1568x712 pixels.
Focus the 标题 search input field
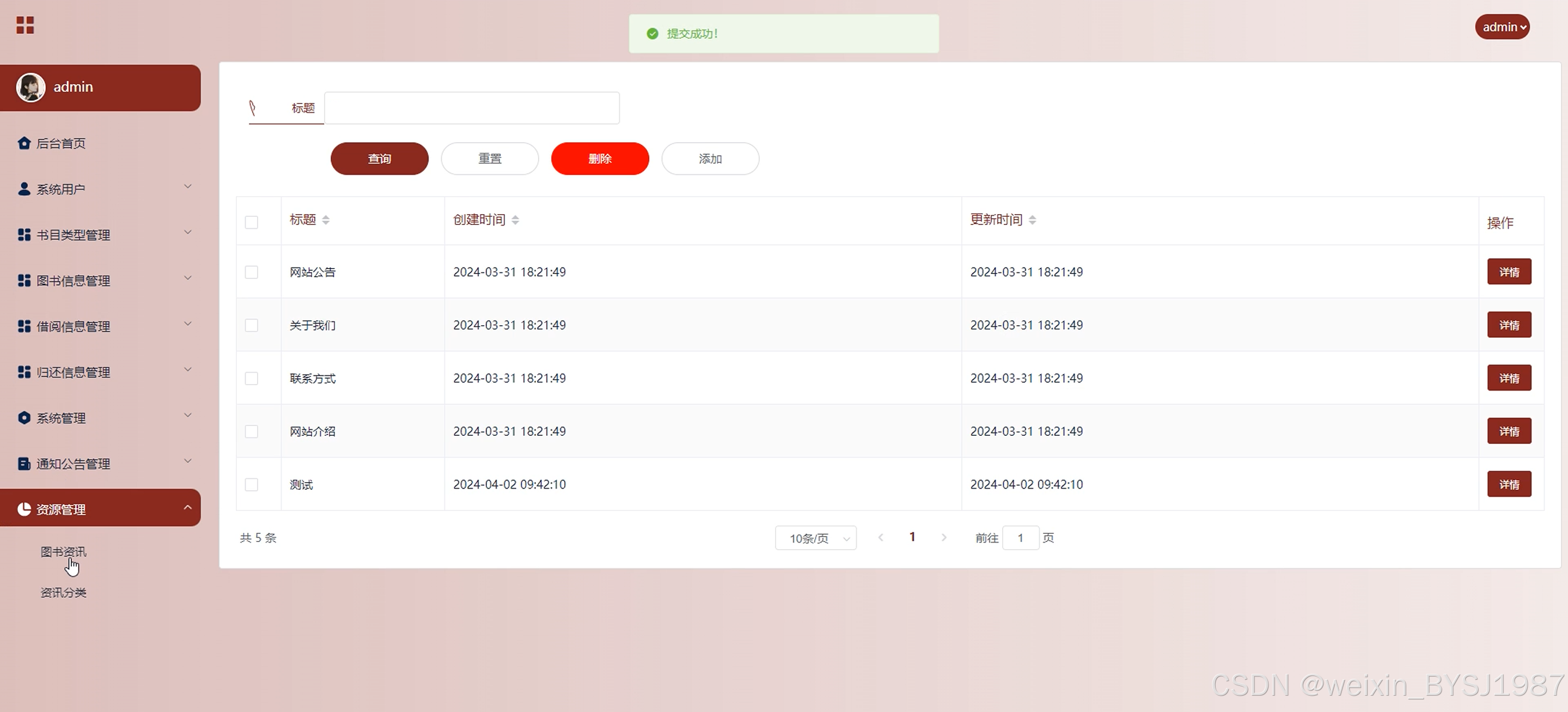[x=472, y=108]
